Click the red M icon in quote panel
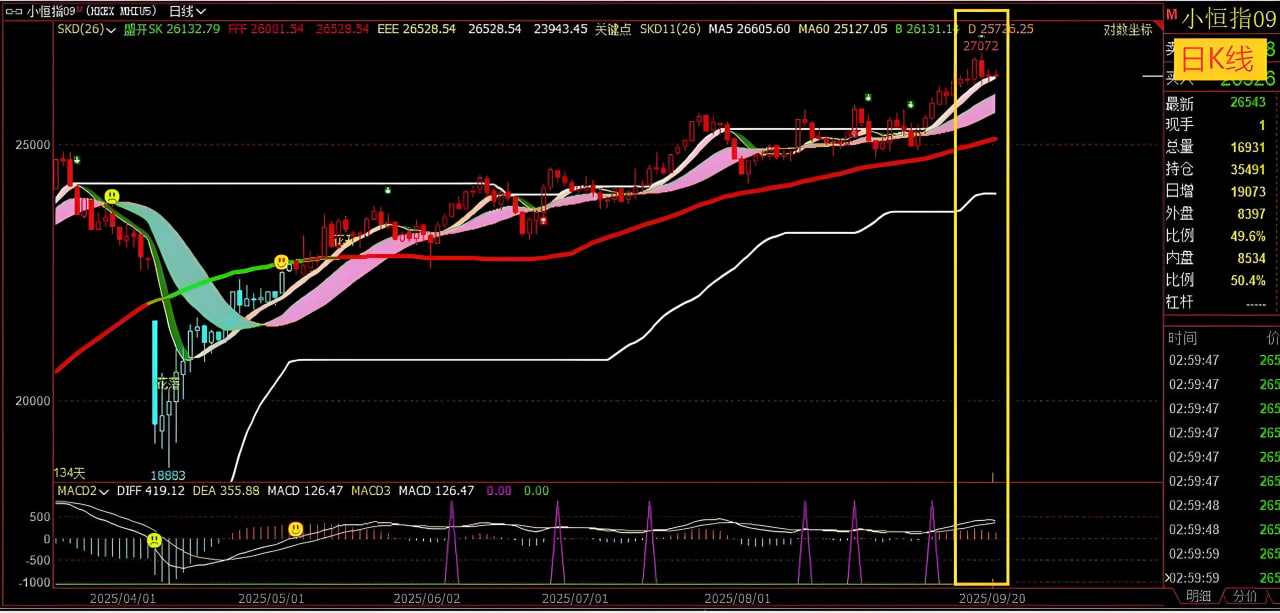 (x=1171, y=12)
